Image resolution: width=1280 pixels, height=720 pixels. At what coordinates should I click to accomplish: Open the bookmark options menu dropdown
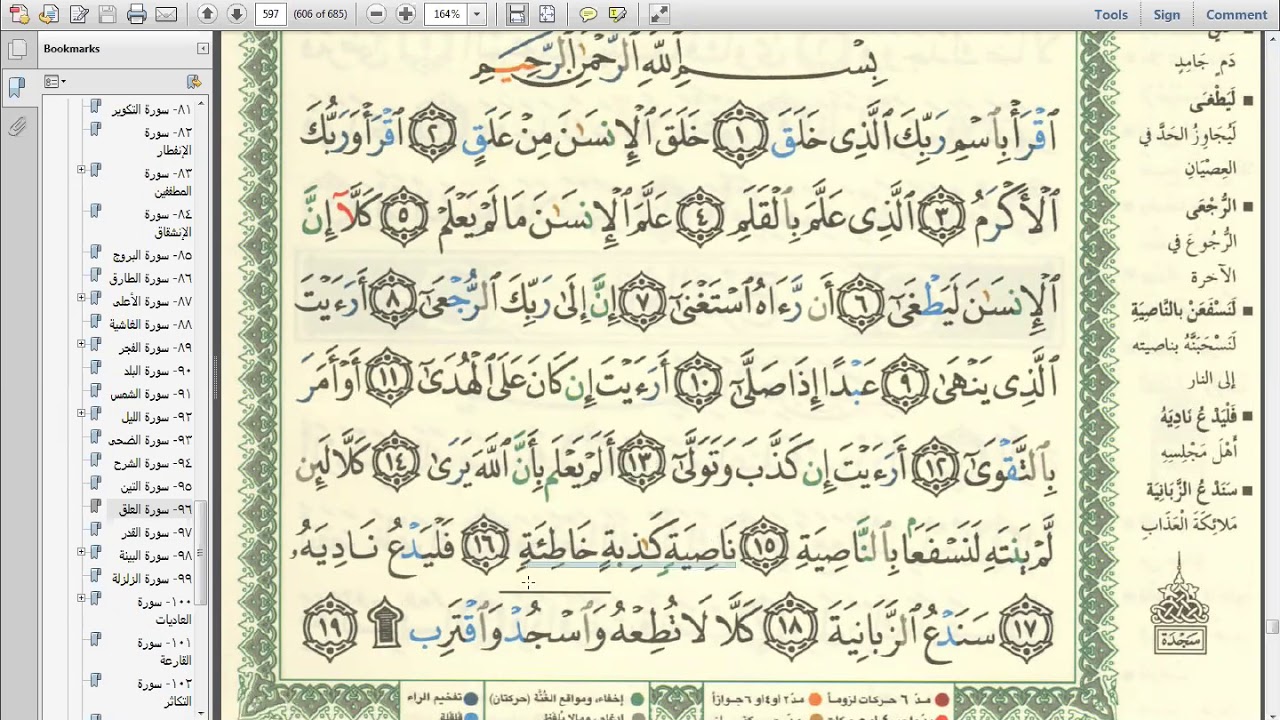55,81
